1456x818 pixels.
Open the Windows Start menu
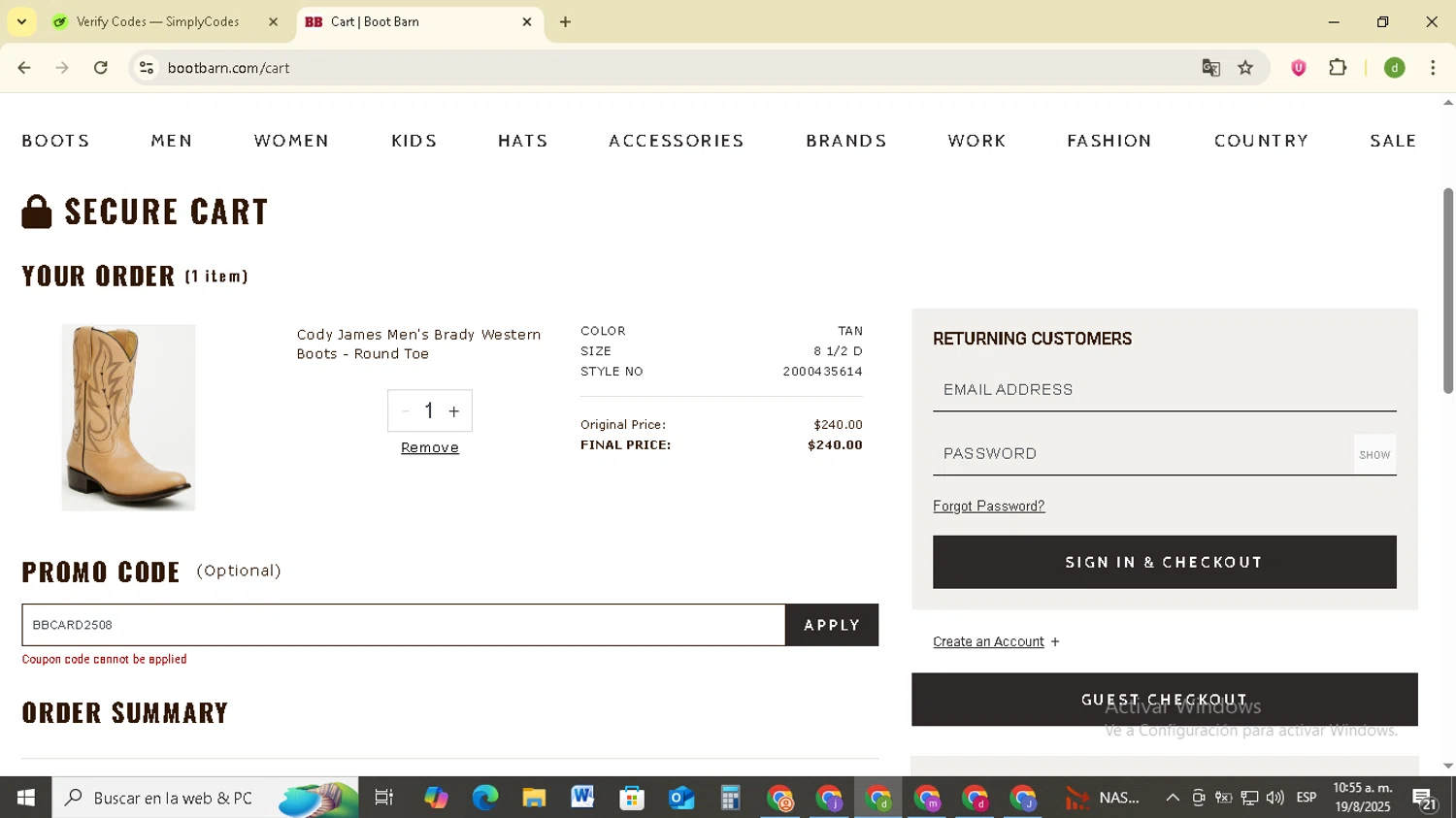[26, 798]
